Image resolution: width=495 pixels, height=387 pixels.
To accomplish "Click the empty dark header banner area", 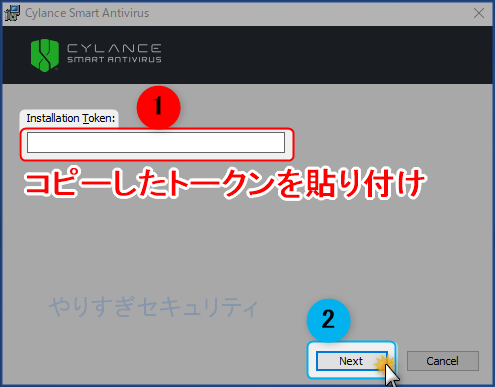I will pyautogui.click(x=327, y=55).
